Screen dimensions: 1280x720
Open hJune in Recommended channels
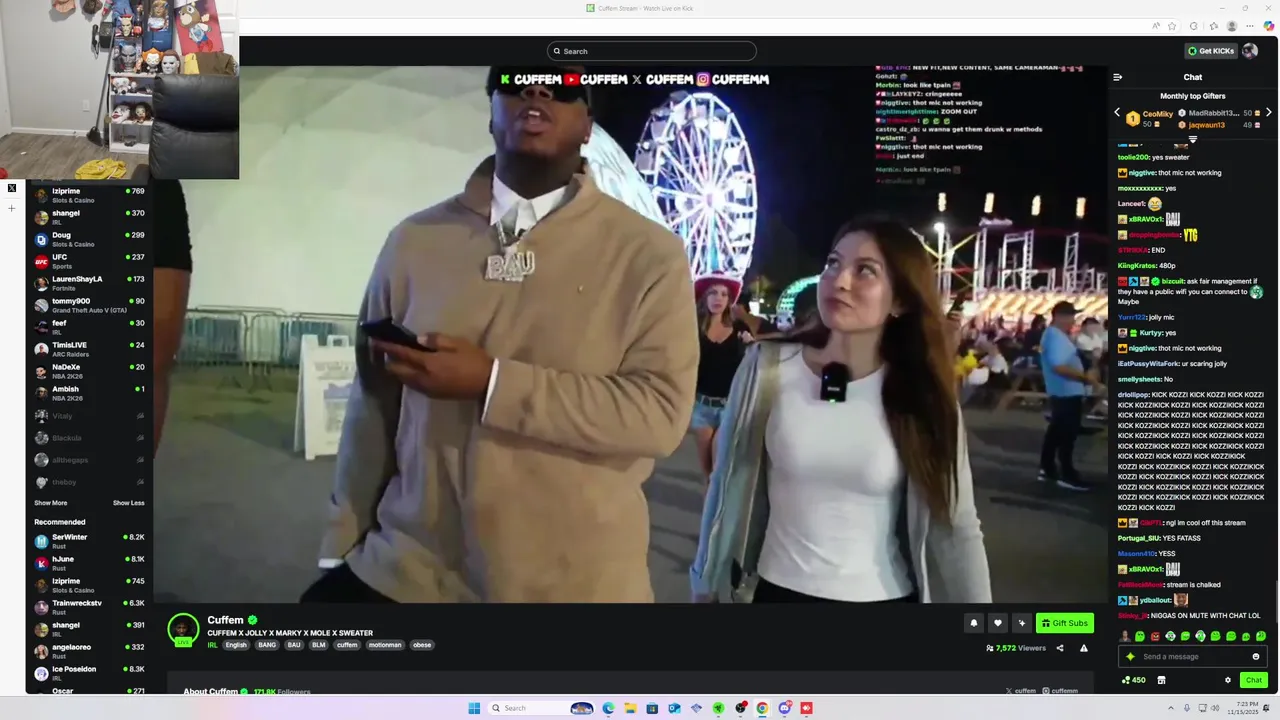click(x=90, y=562)
